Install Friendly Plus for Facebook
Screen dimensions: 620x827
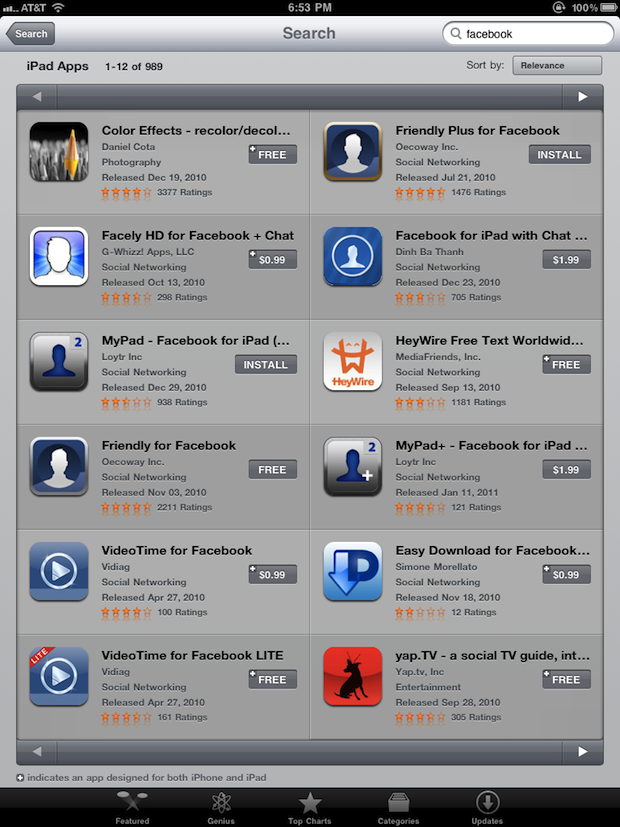(x=559, y=155)
